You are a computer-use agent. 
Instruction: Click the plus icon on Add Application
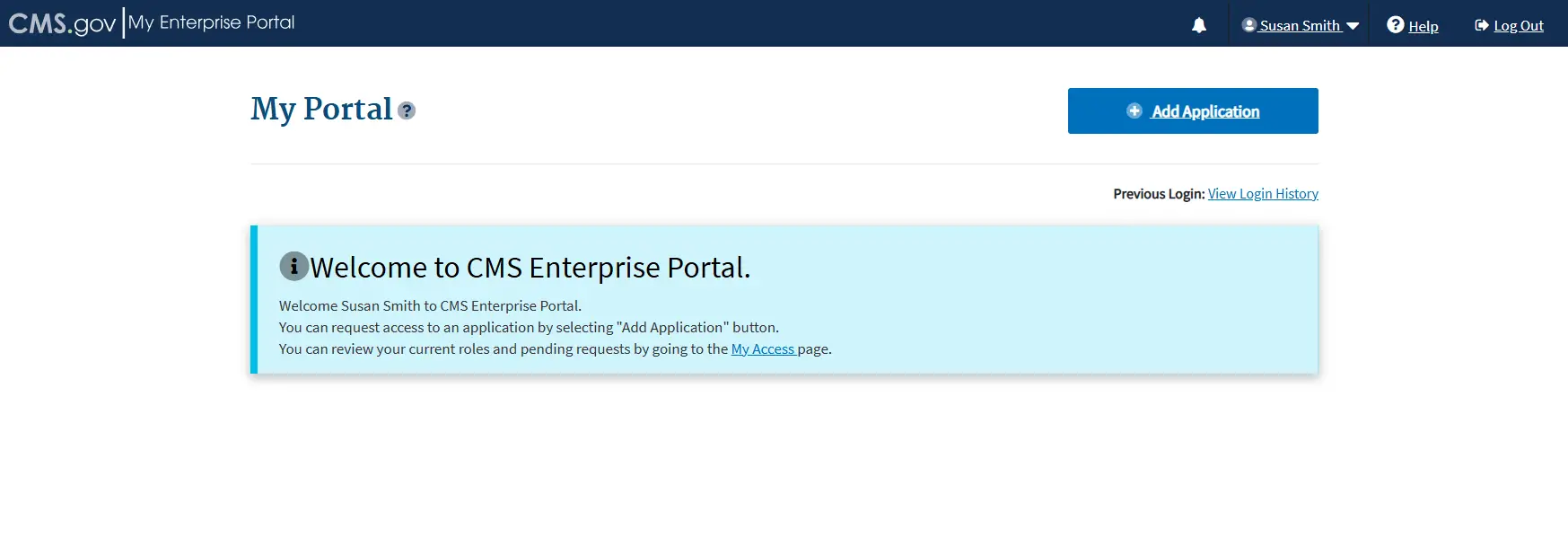[x=1134, y=110]
